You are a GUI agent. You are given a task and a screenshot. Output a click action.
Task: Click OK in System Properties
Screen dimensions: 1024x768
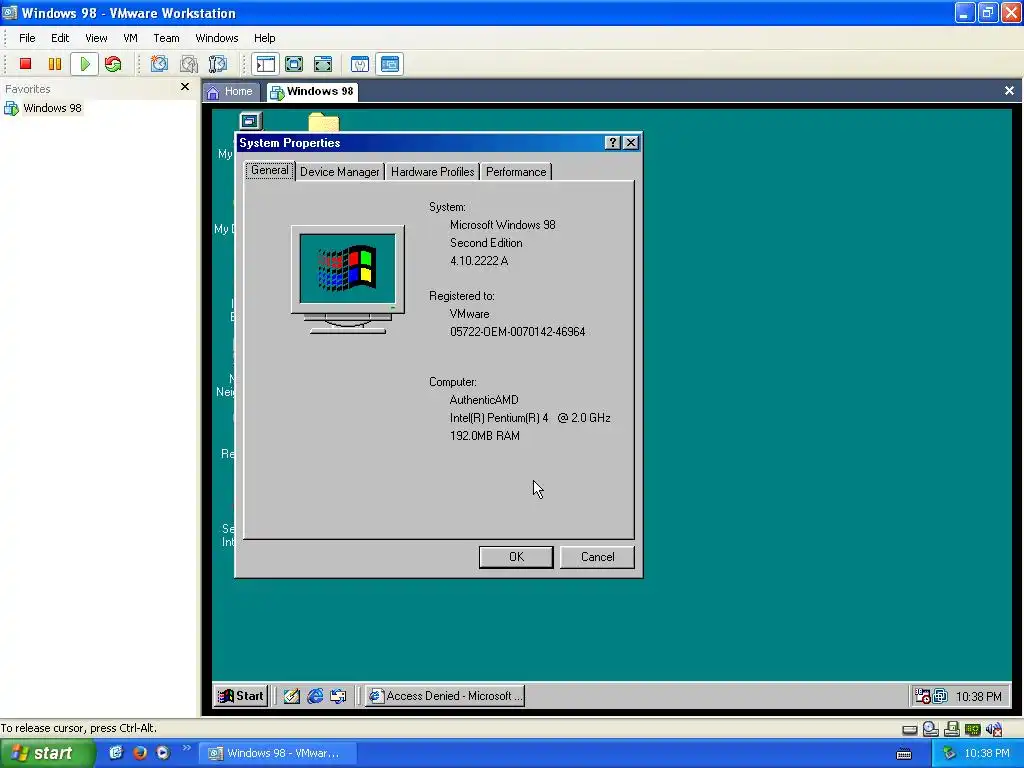tap(516, 557)
